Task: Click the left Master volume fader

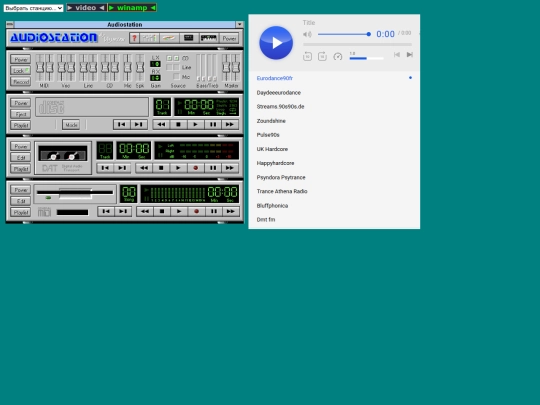Action: point(226,68)
